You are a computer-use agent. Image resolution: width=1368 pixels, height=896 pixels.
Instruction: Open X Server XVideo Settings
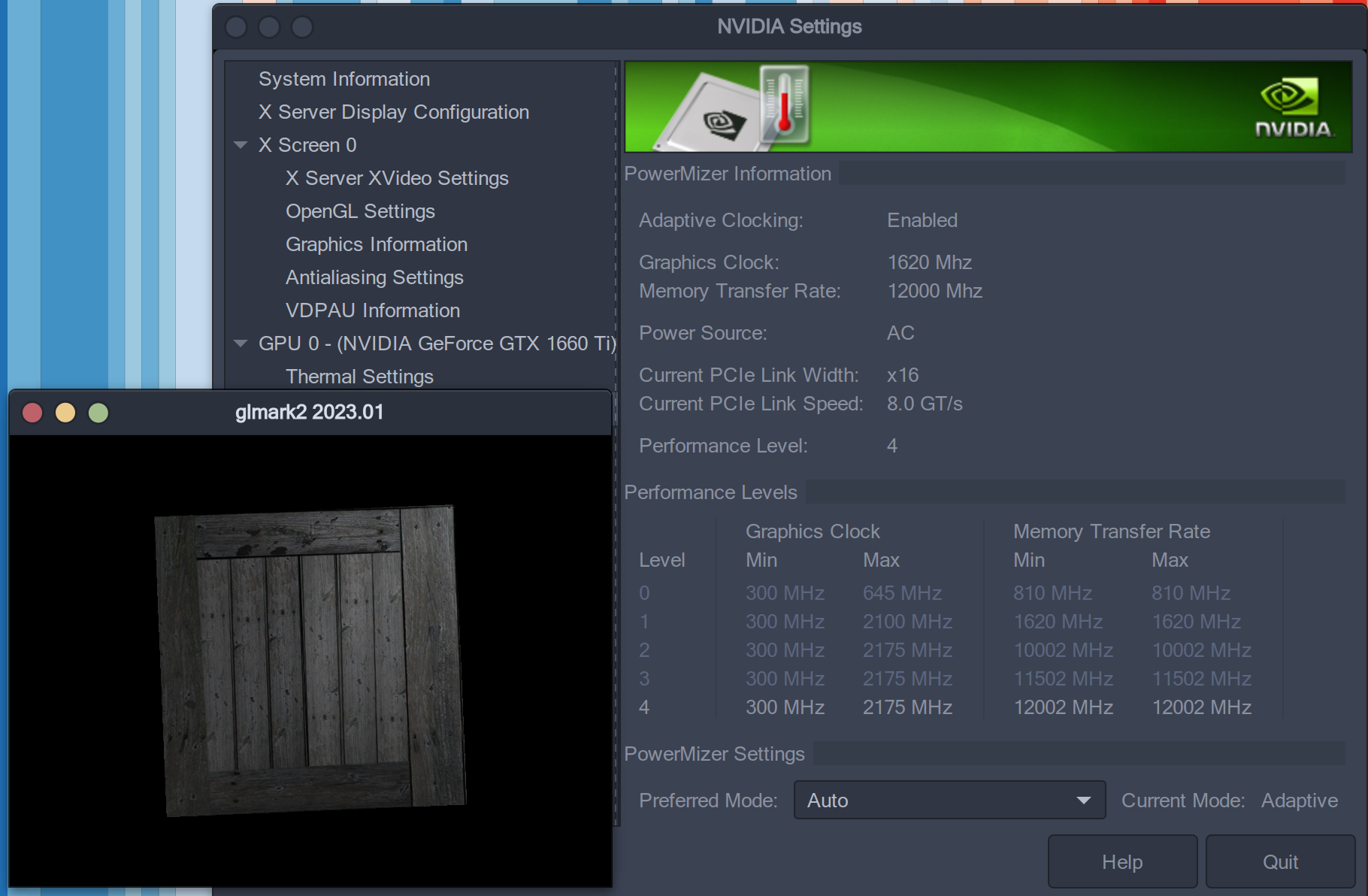(x=397, y=178)
